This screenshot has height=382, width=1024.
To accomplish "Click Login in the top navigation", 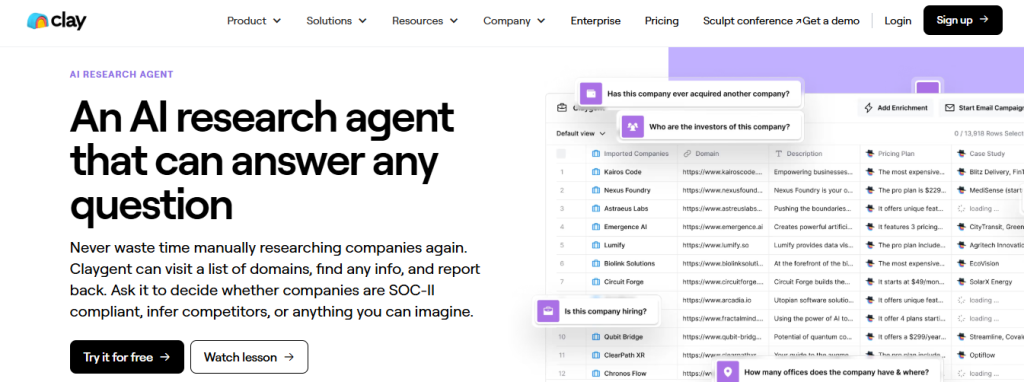I will click(x=898, y=21).
